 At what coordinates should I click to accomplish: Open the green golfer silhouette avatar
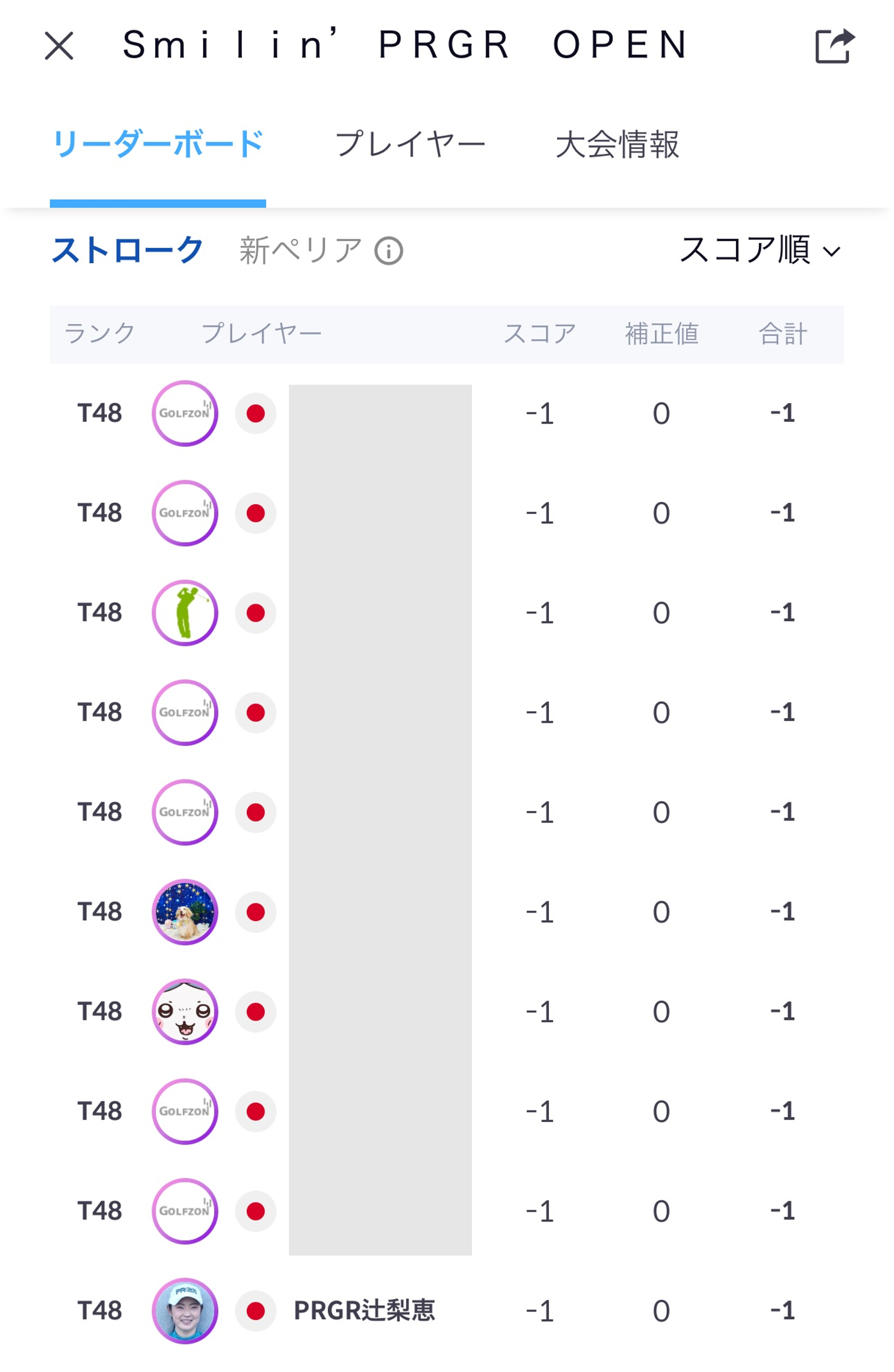pyautogui.click(x=185, y=613)
